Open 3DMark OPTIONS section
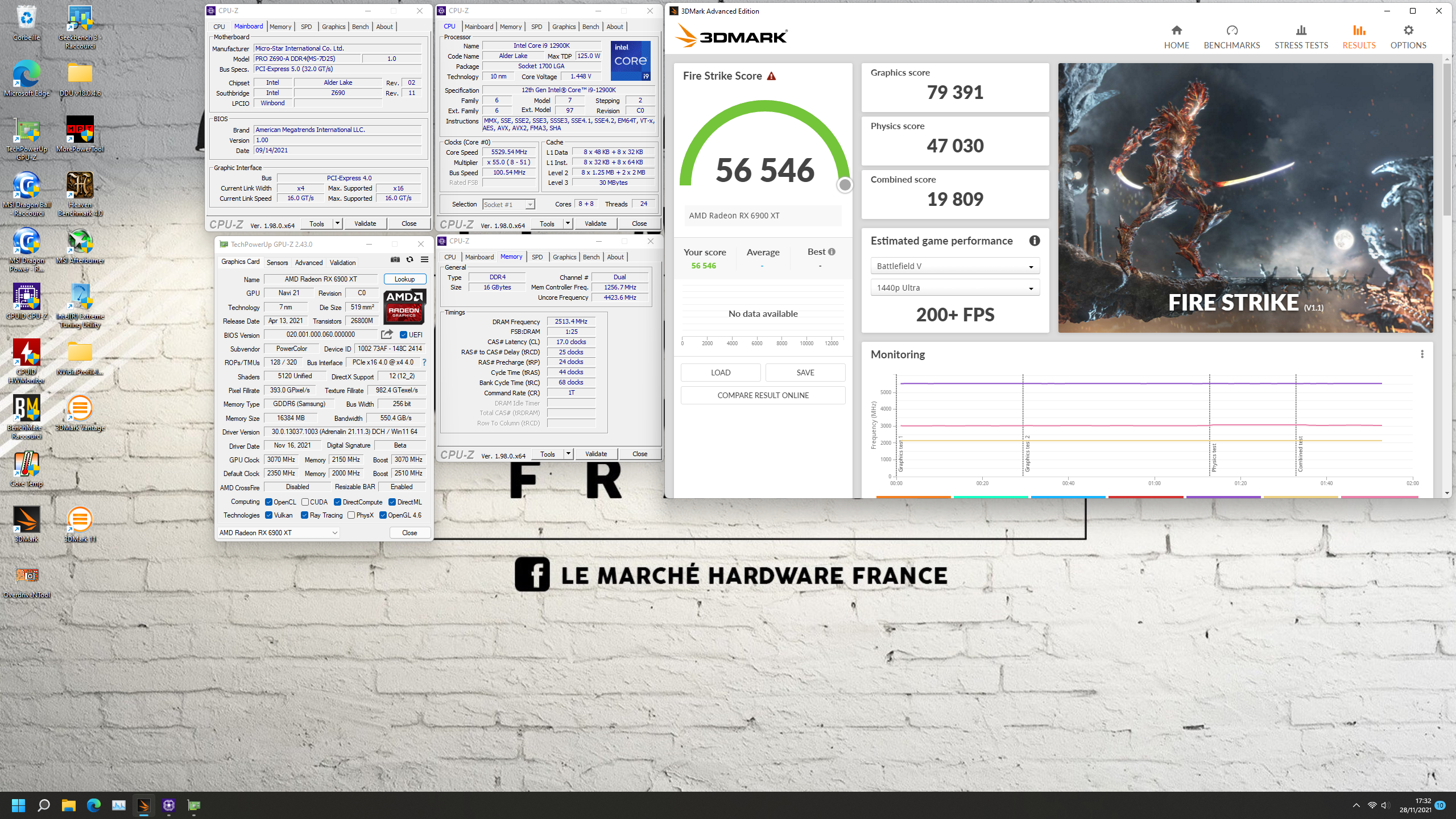Viewport: 1456px width, 819px height. [1408, 37]
